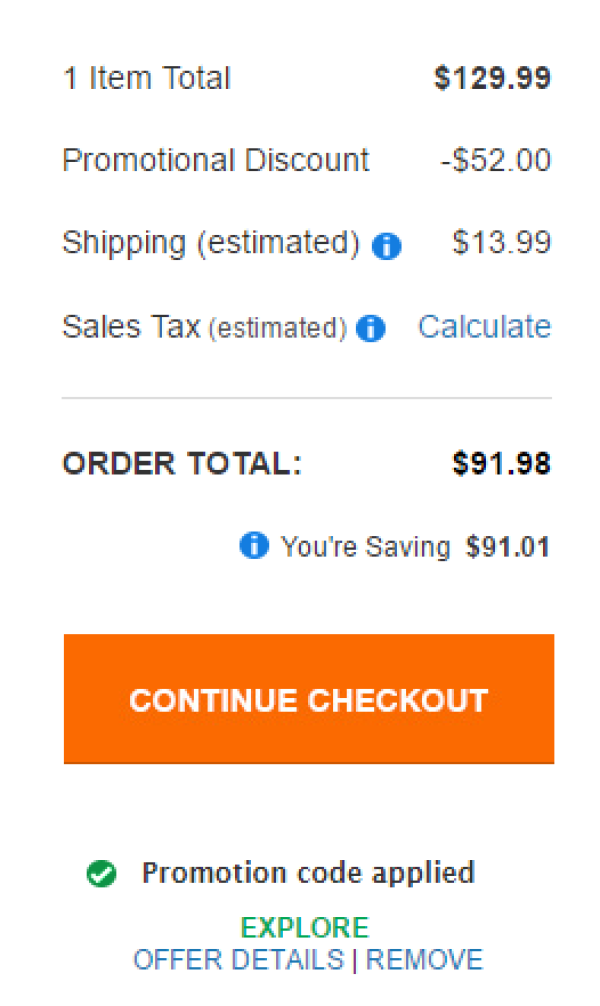Click the Sales Tax info icon
Image resolution: width=600 pixels, height=1006 pixels.
click(370, 328)
